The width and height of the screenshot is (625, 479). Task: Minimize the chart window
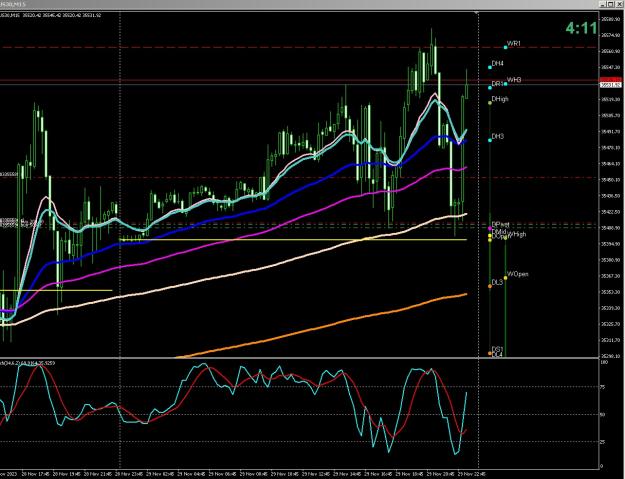[604, 4]
